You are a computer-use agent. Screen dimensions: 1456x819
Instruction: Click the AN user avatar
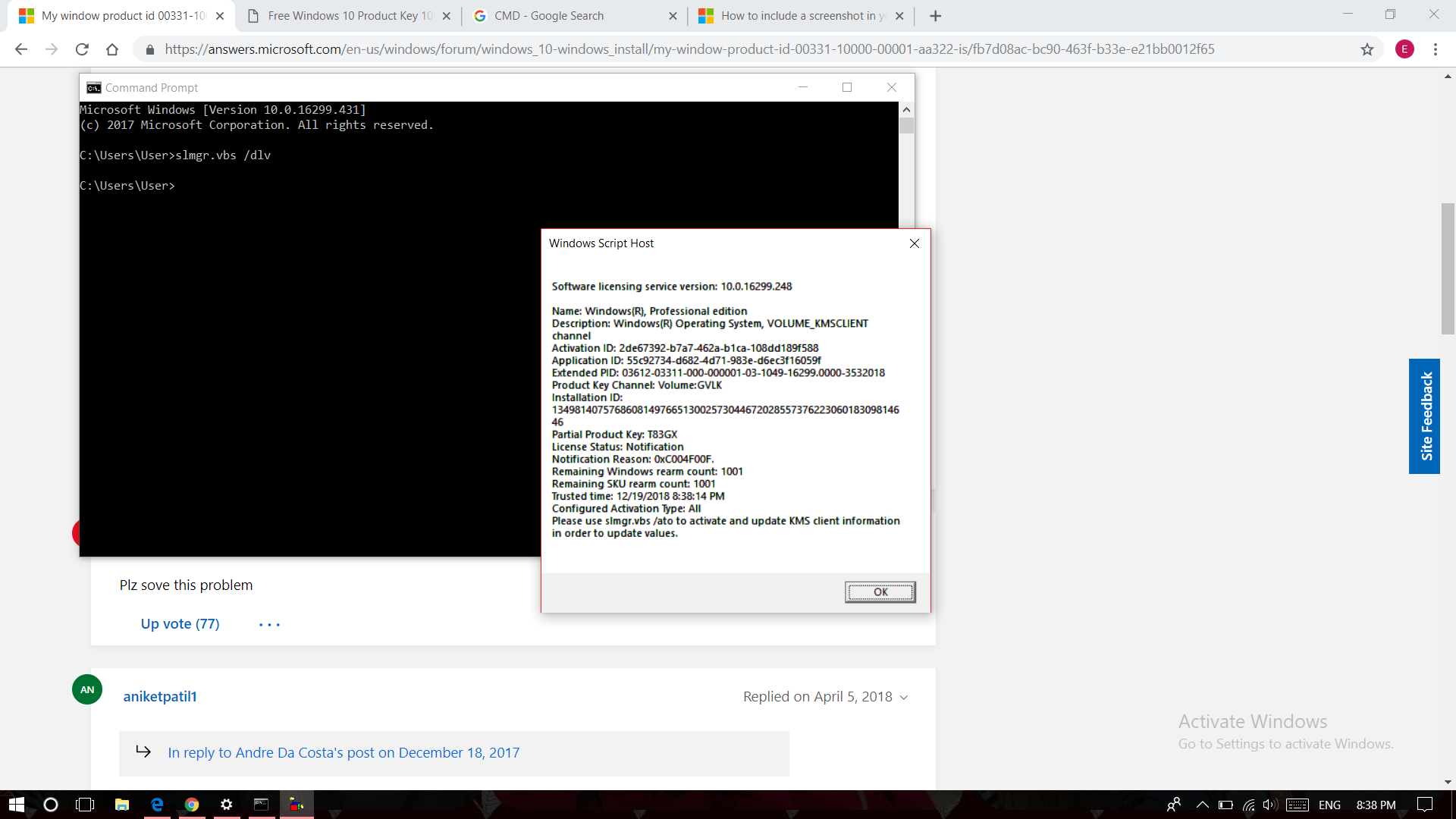tap(87, 689)
